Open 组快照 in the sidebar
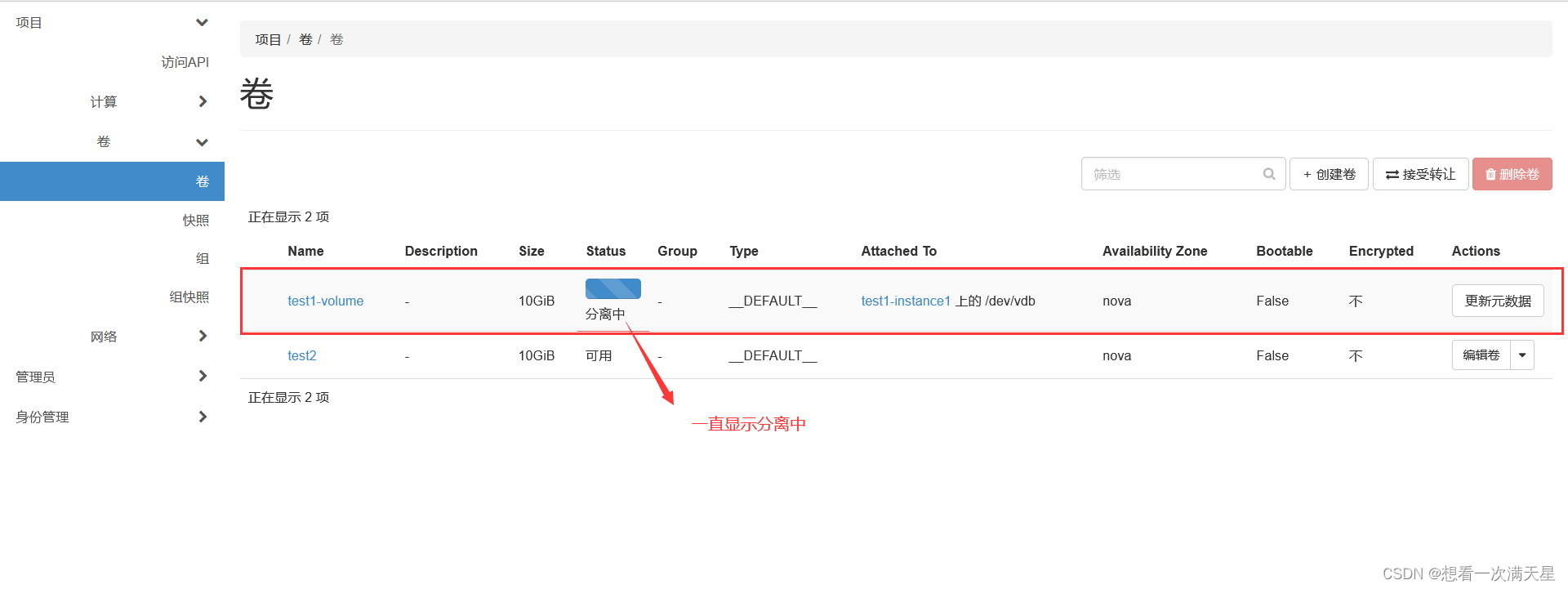This screenshot has width=1568, height=589. [189, 297]
